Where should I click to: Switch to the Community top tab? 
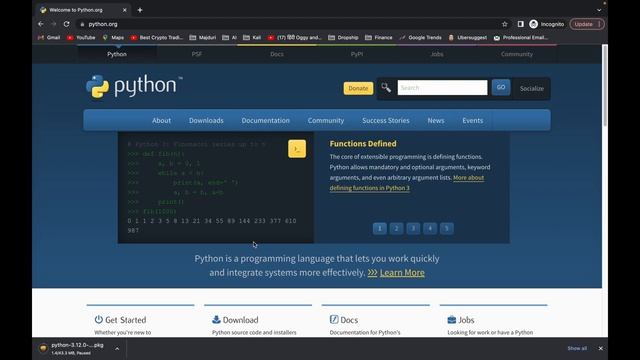[517, 54]
